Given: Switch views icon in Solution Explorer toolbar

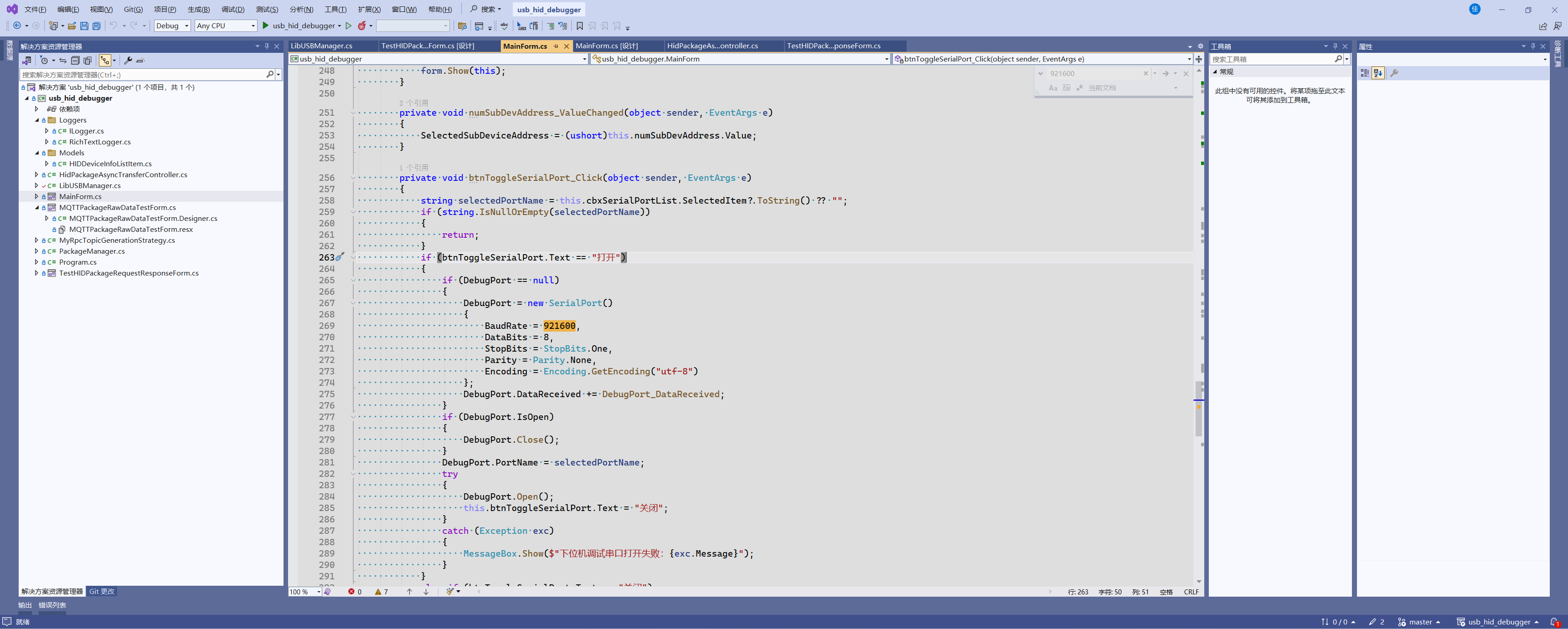Looking at the screenshot, I should [x=26, y=60].
